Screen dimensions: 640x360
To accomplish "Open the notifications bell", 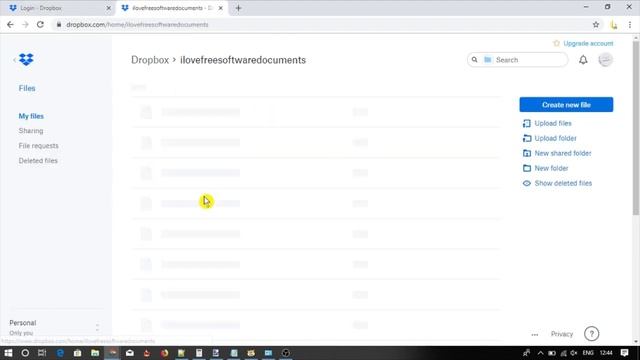I will (x=583, y=60).
